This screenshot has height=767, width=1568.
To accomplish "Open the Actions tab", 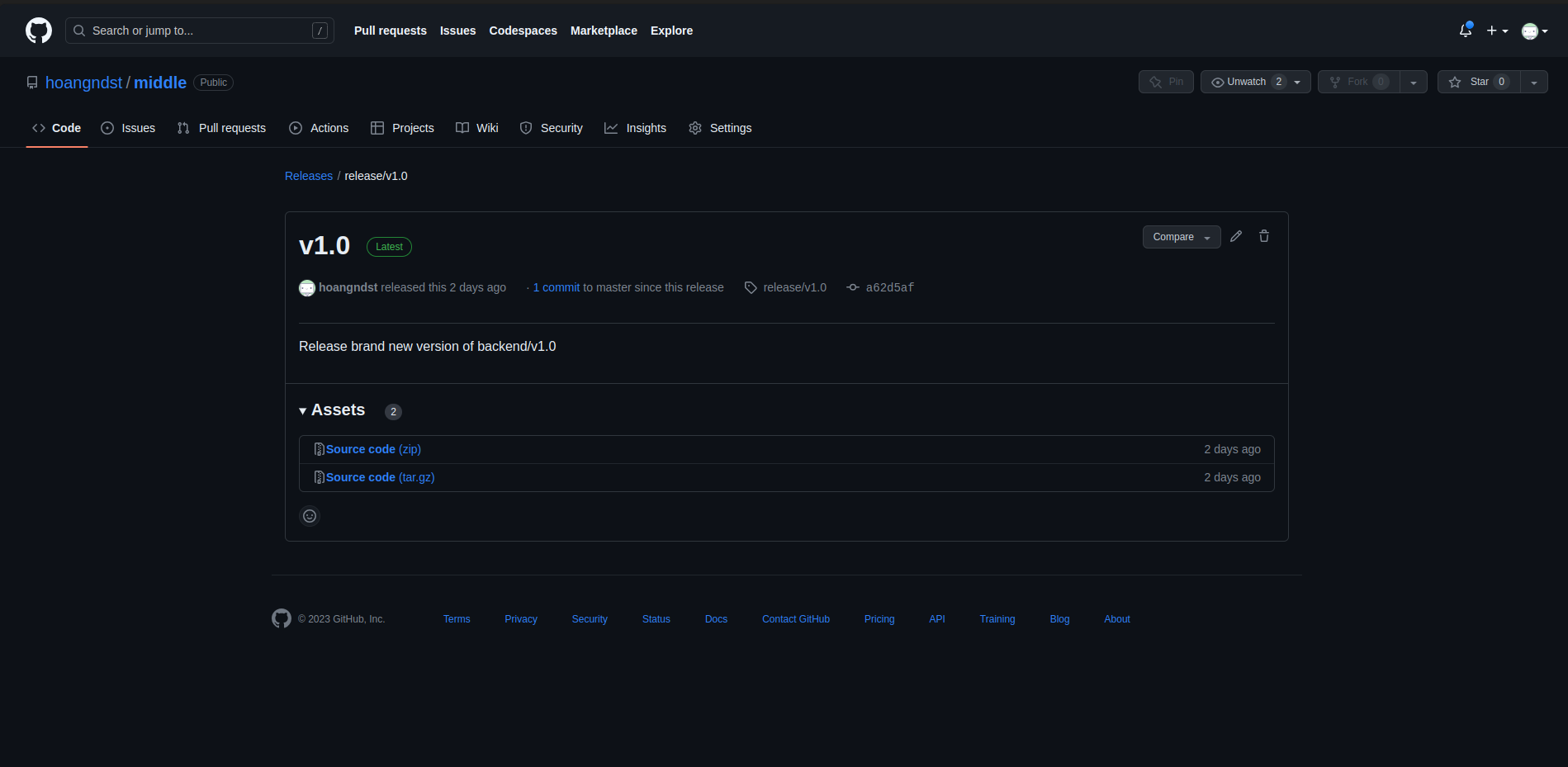I will (x=319, y=128).
